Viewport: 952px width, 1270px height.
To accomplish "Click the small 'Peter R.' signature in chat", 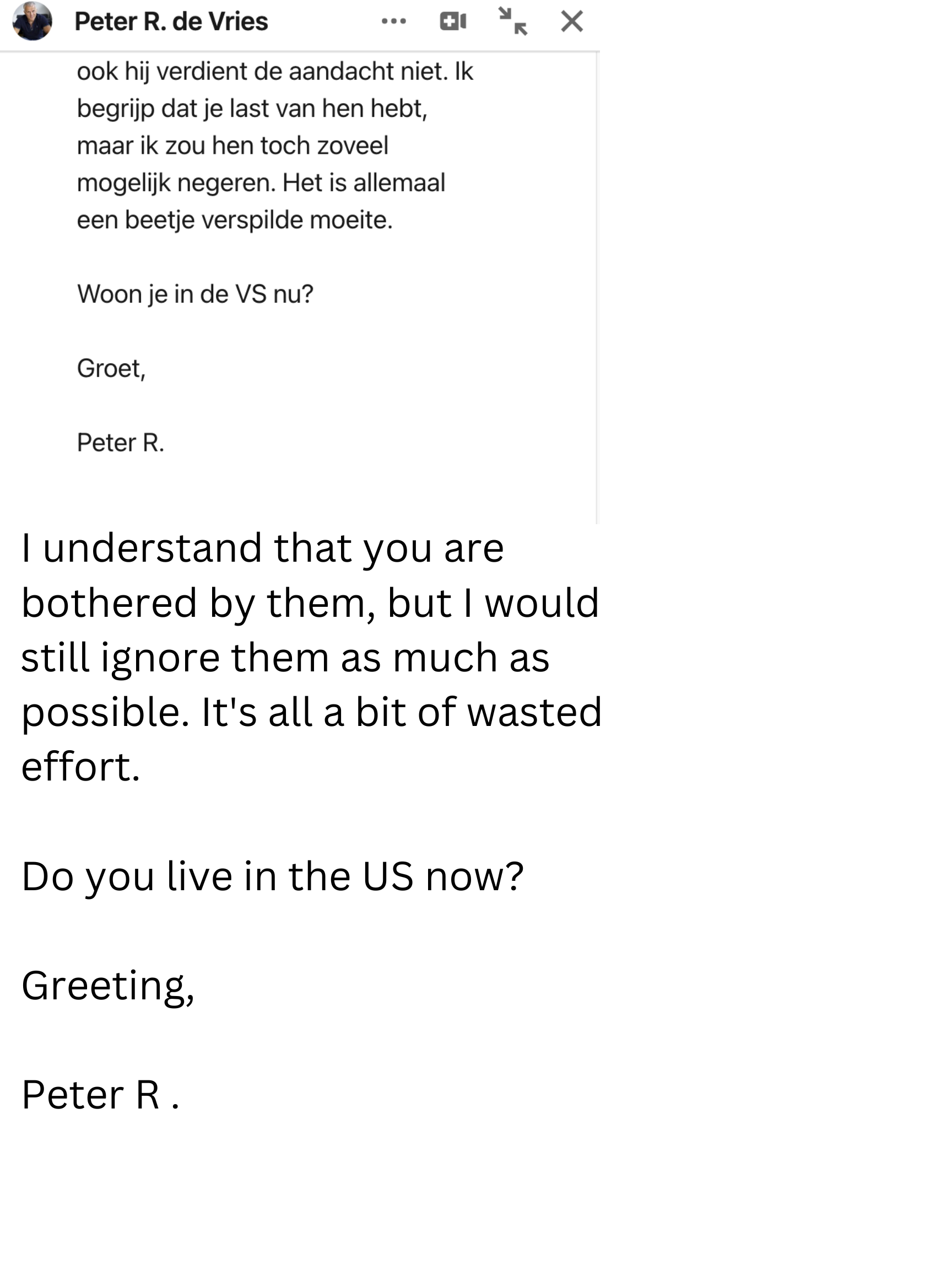I will coord(121,443).
